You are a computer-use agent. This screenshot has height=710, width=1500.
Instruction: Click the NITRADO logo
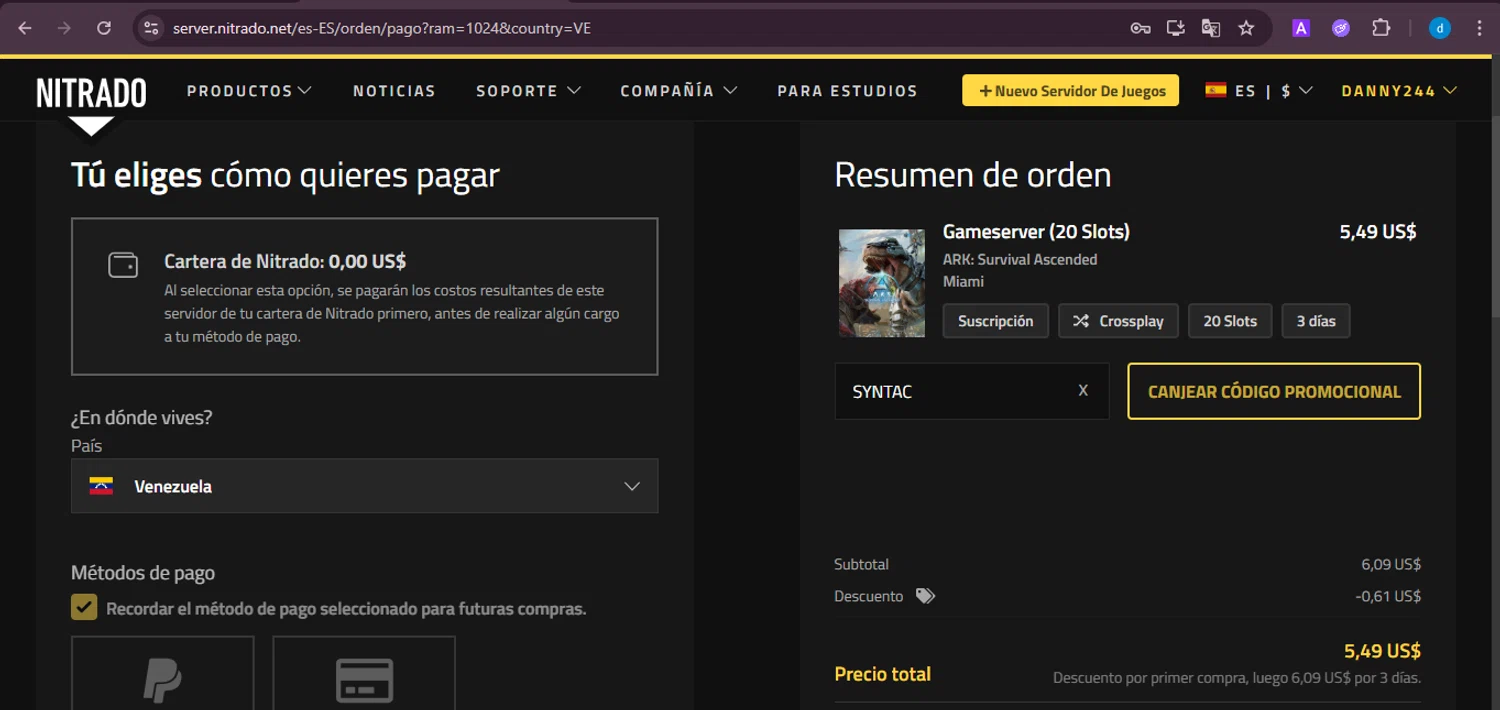(x=91, y=94)
